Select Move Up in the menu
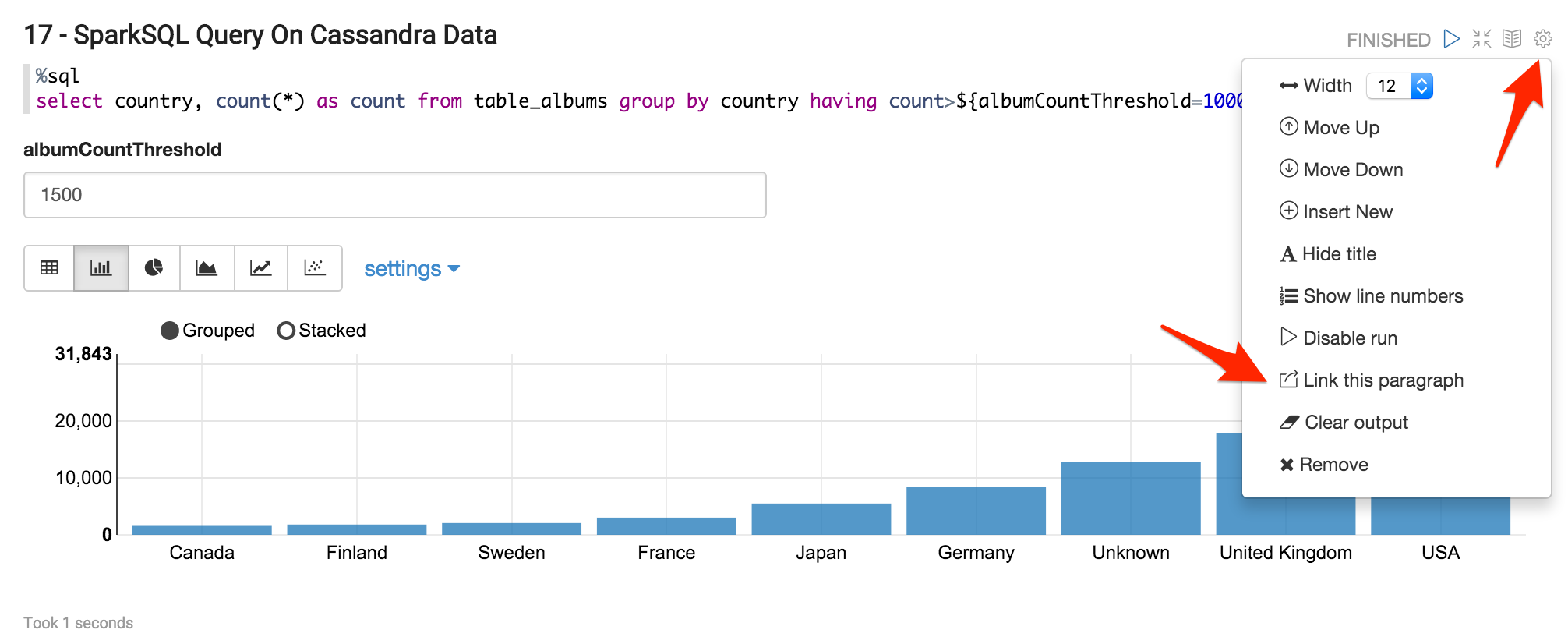 (1330, 127)
